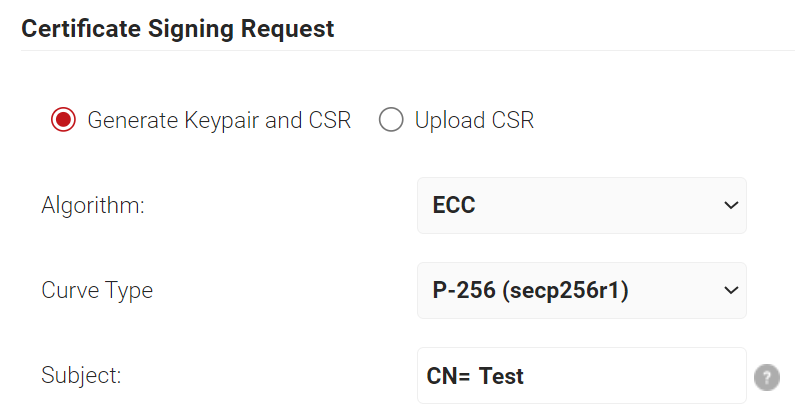This screenshot has width=795, height=418.
Task: Click the 'Algorithm:' label
Action: pos(93,206)
